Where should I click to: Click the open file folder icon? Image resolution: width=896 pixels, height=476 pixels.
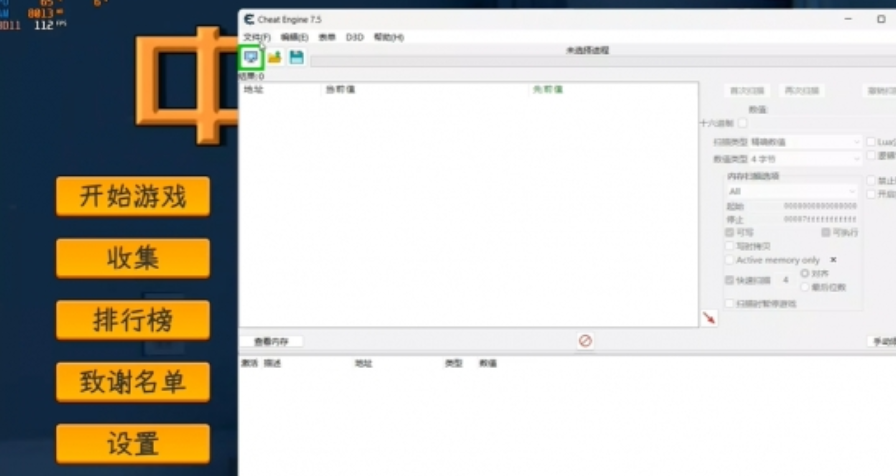[x=273, y=58]
